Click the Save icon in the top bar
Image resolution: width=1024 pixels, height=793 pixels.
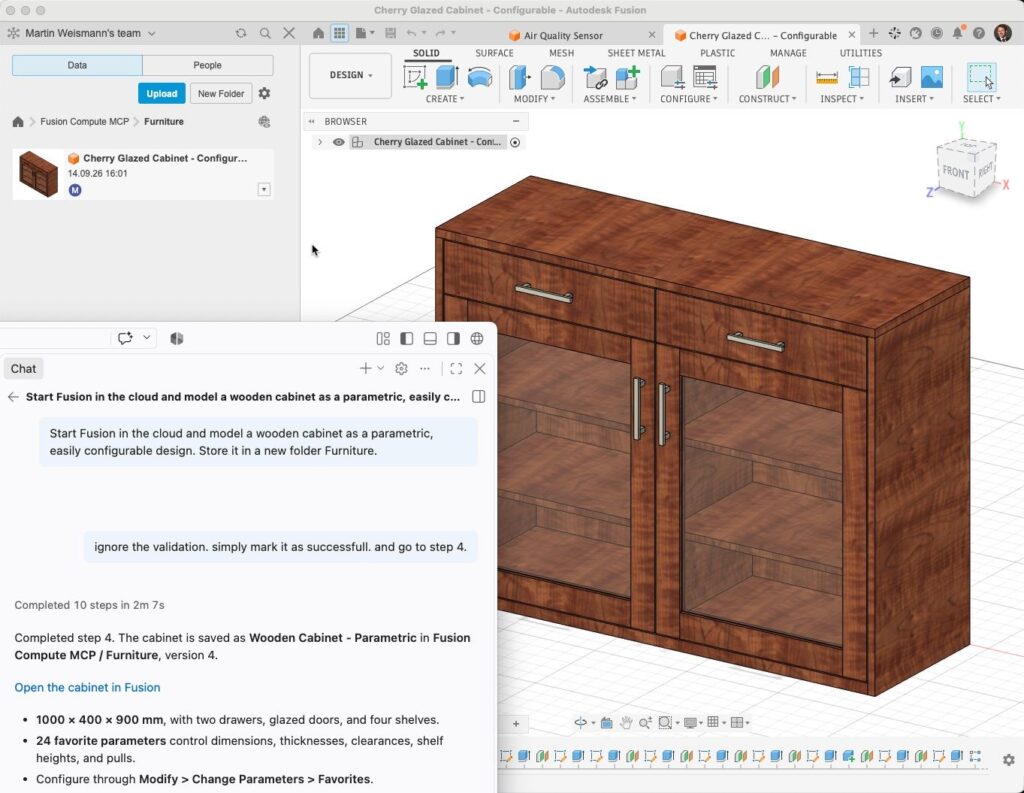(391, 33)
